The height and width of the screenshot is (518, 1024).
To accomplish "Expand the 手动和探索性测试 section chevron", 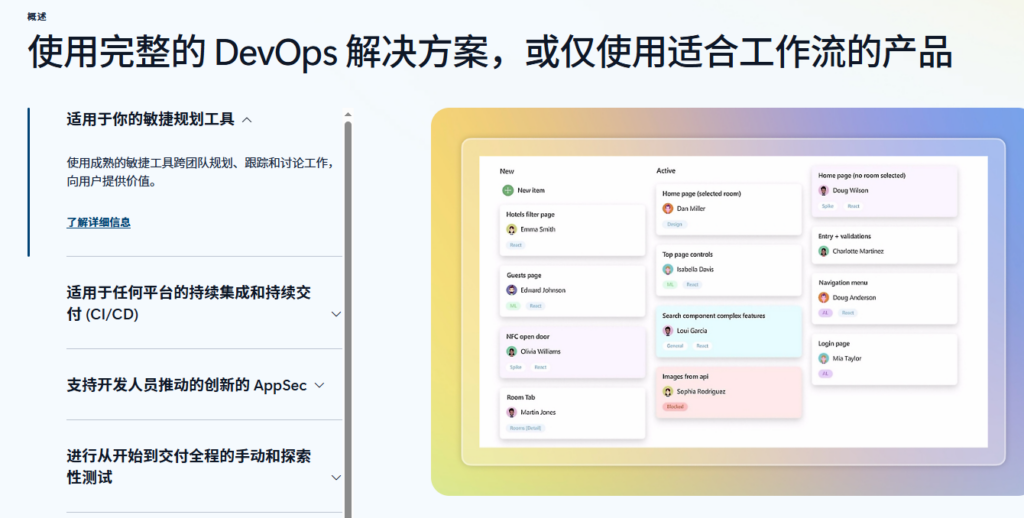I will click(336, 478).
